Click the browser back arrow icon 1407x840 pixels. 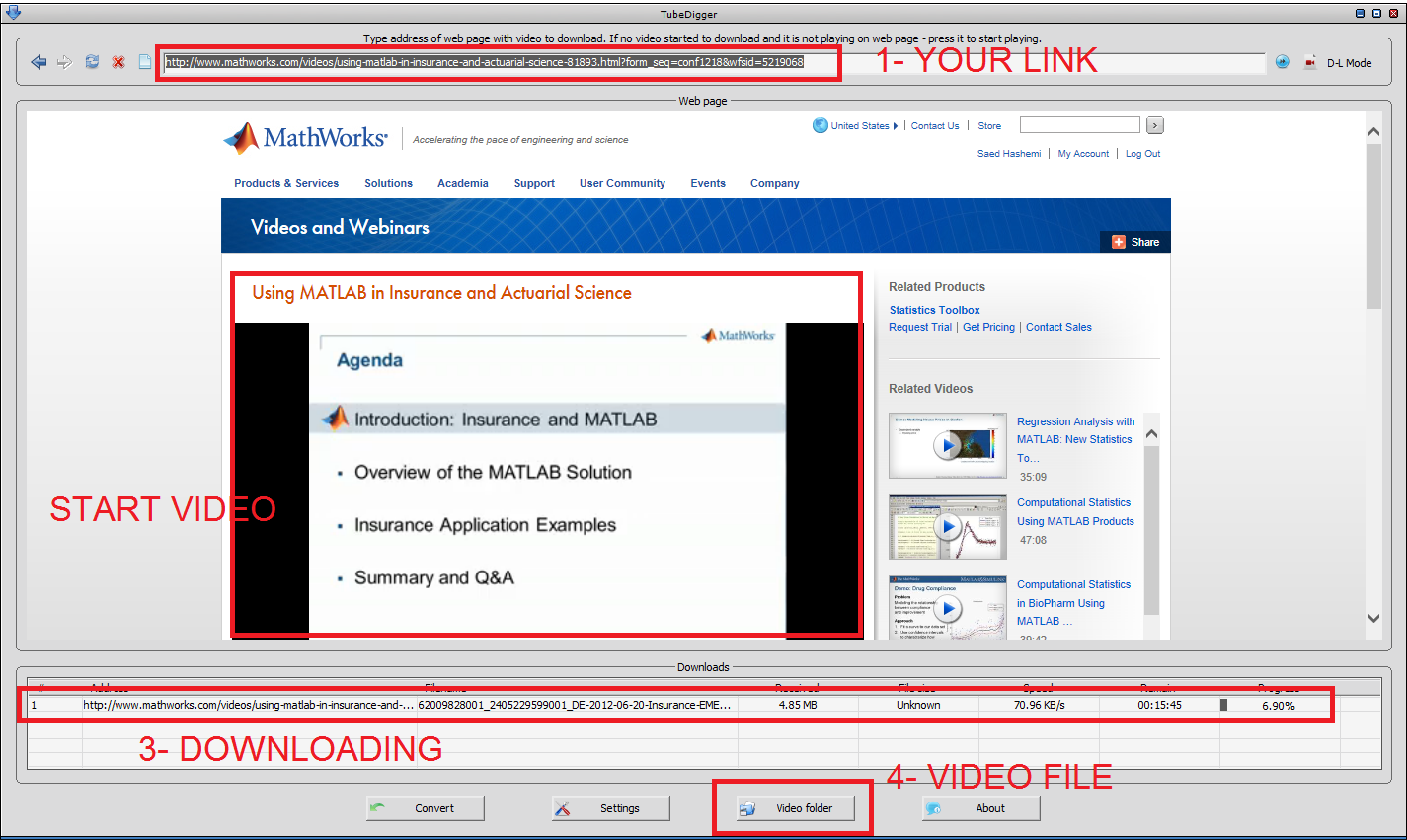point(39,62)
